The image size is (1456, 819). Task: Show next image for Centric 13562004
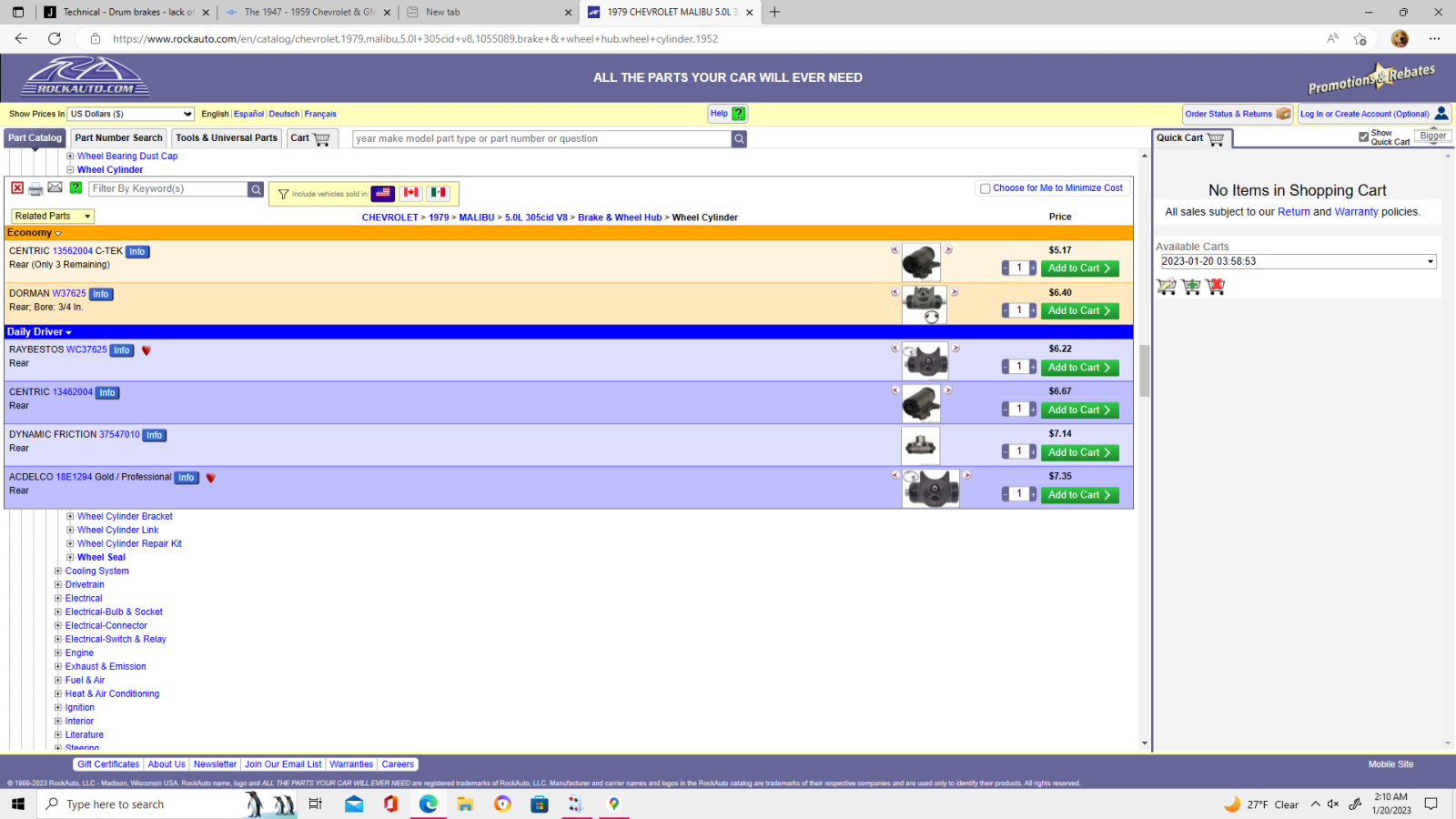[x=948, y=249]
